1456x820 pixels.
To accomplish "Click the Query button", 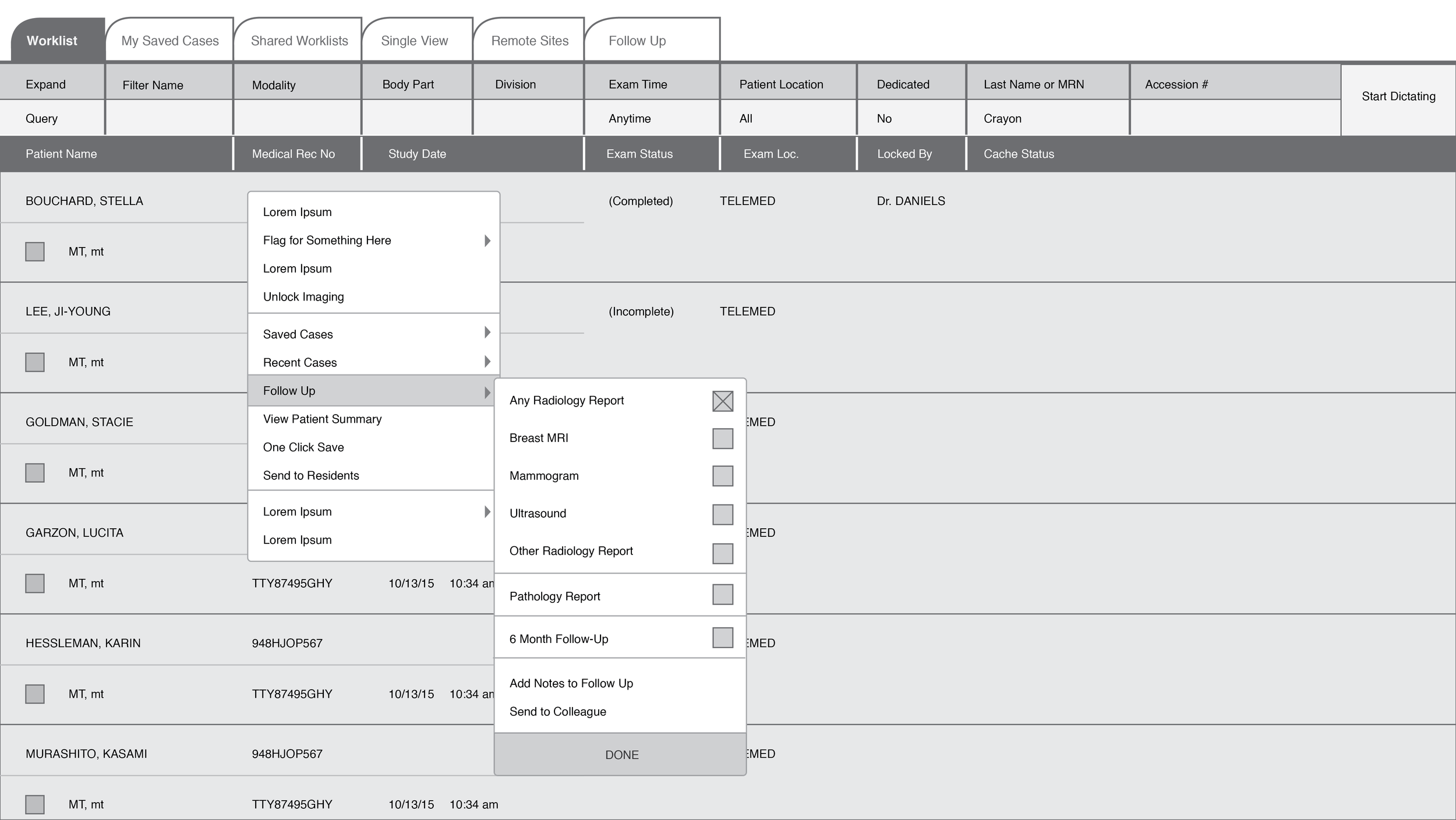I will coord(52,118).
